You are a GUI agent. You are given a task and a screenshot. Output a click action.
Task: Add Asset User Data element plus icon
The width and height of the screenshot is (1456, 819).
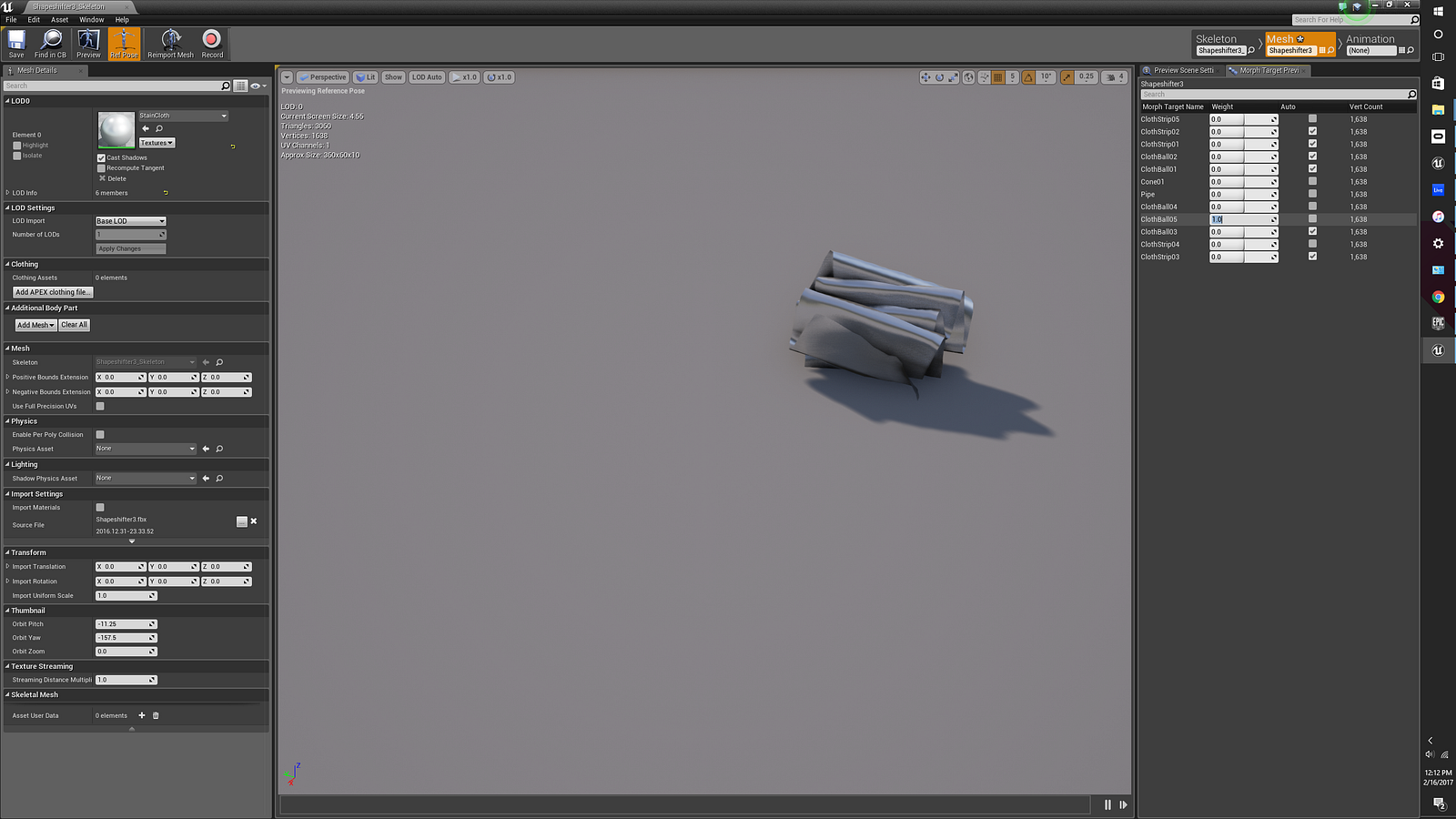point(142,715)
